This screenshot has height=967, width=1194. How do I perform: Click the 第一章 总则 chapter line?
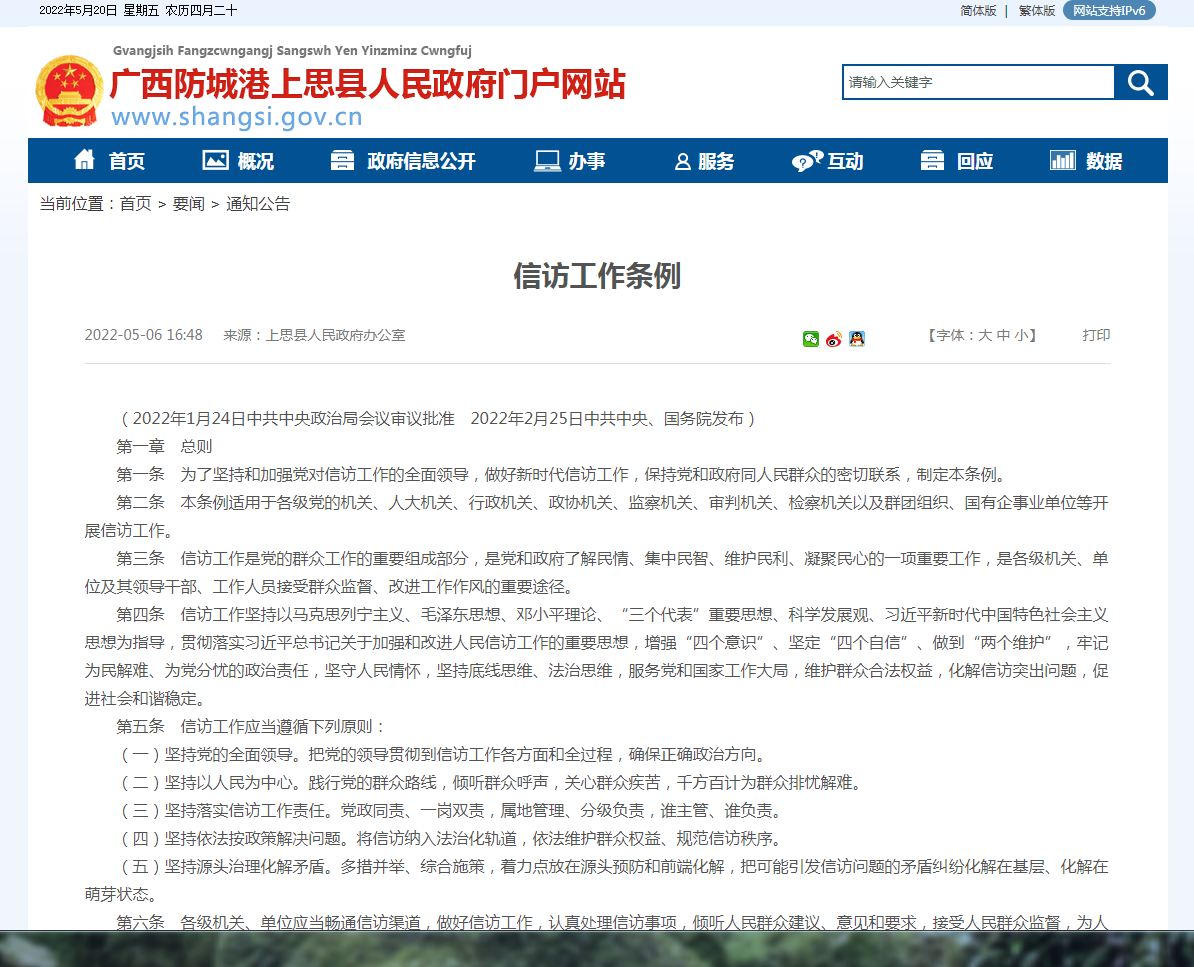pos(164,446)
